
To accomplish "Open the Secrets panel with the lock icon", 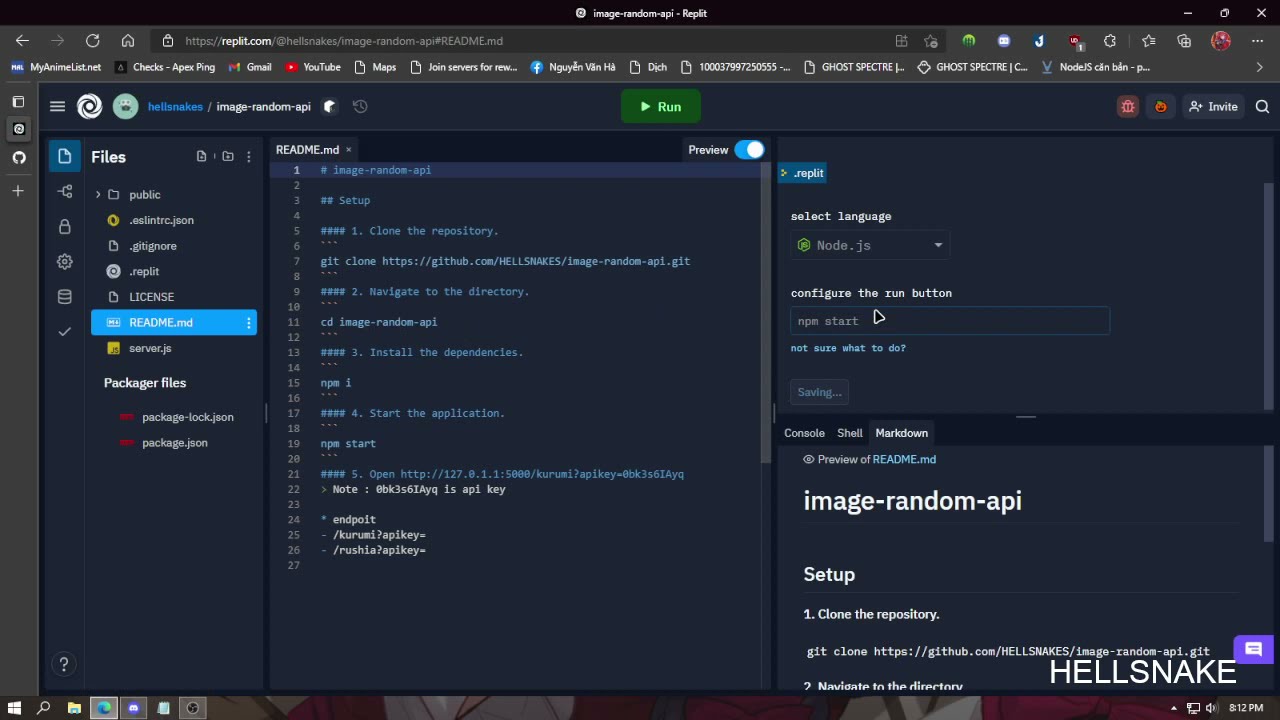I will tap(64, 226).
